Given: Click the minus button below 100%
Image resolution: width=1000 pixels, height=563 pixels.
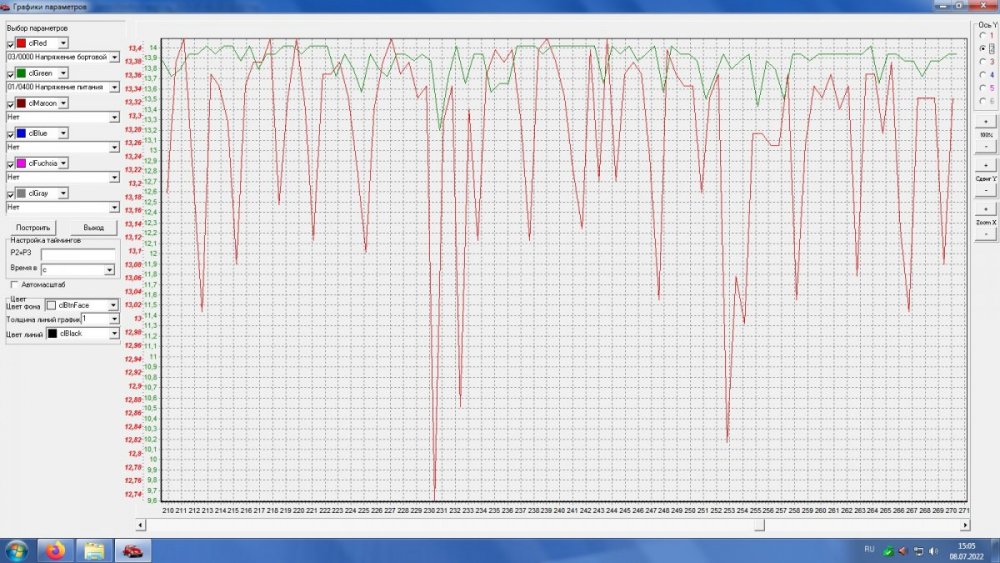Looking at the screenshot, I should (985, 147).
